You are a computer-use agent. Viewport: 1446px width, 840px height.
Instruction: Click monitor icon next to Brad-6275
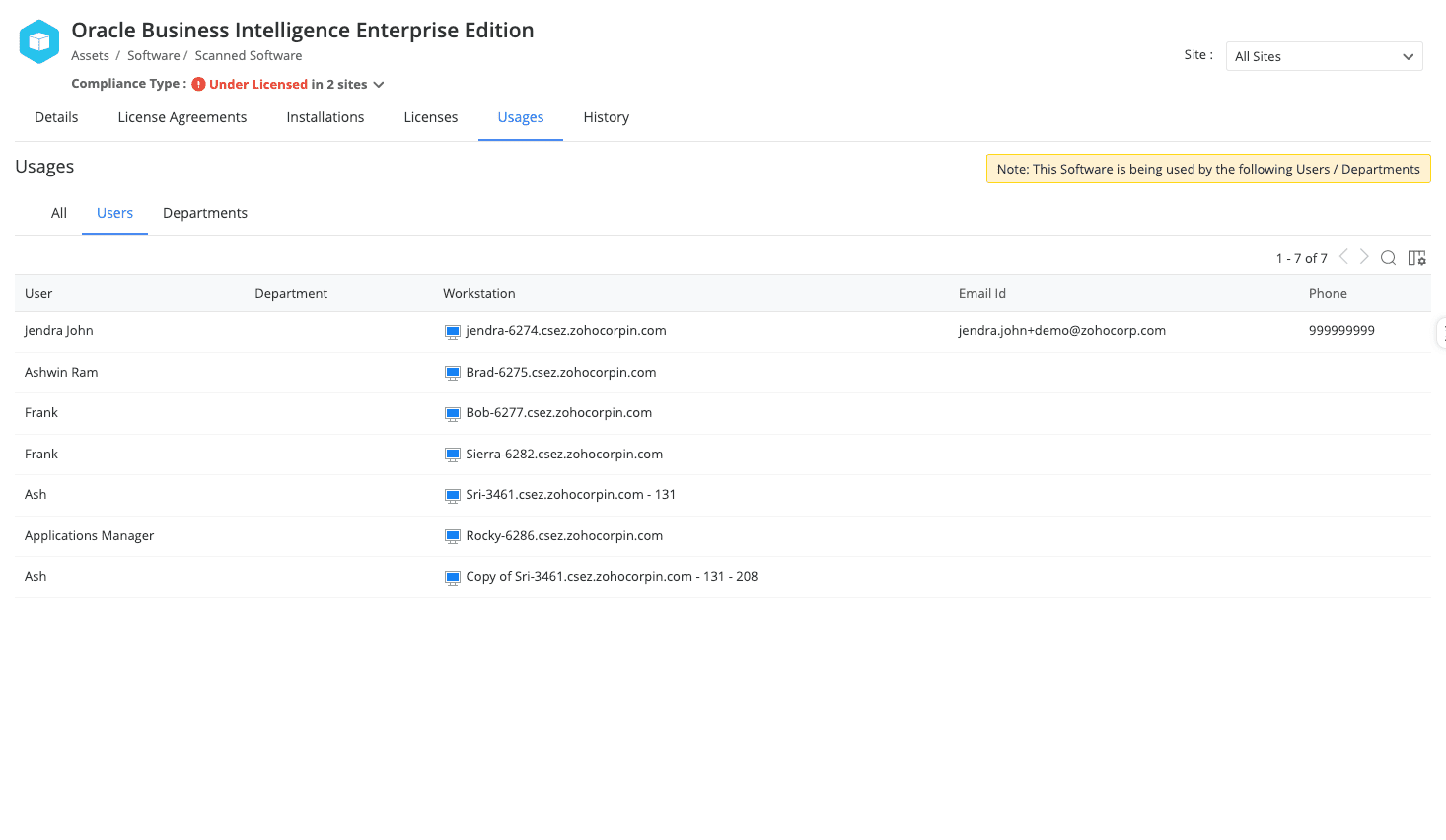(453, 374)
